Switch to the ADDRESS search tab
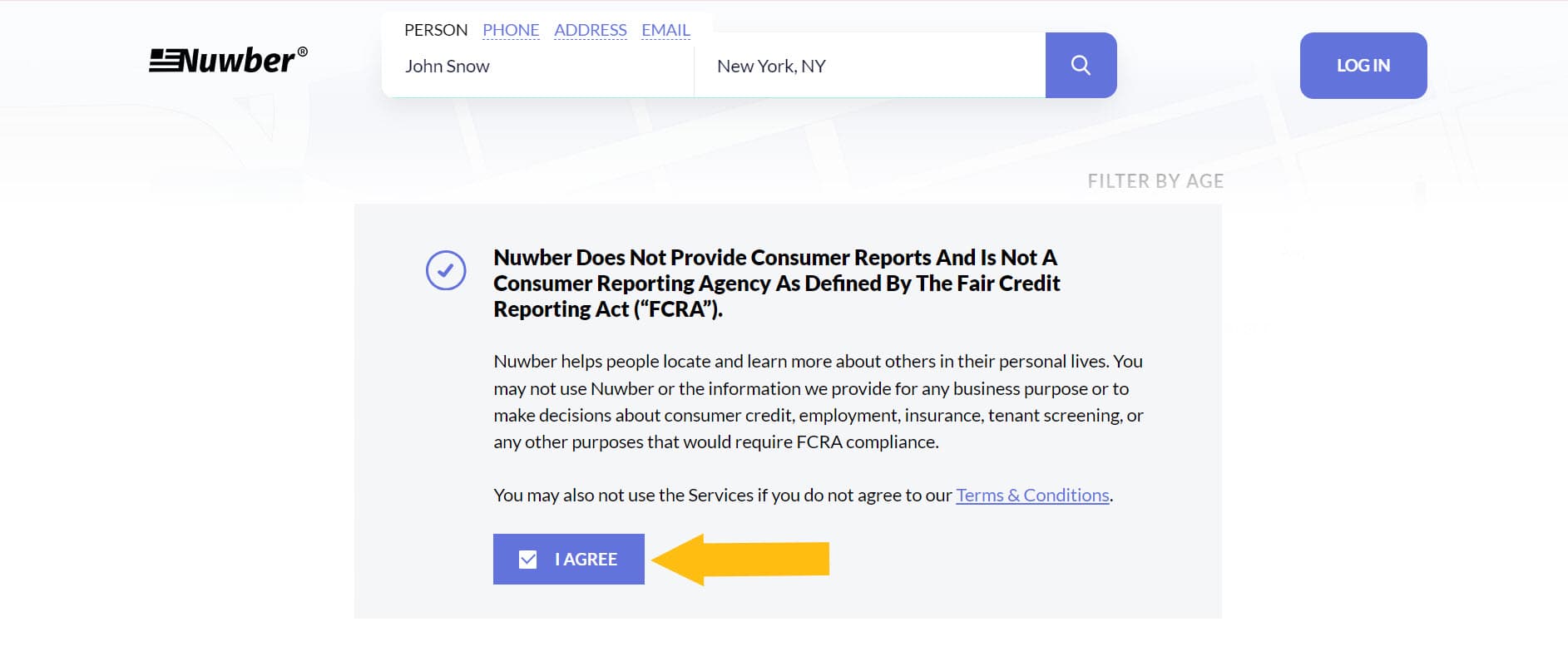The width and height of the screenshot is (1568, 666). click(x=590, y=30)
